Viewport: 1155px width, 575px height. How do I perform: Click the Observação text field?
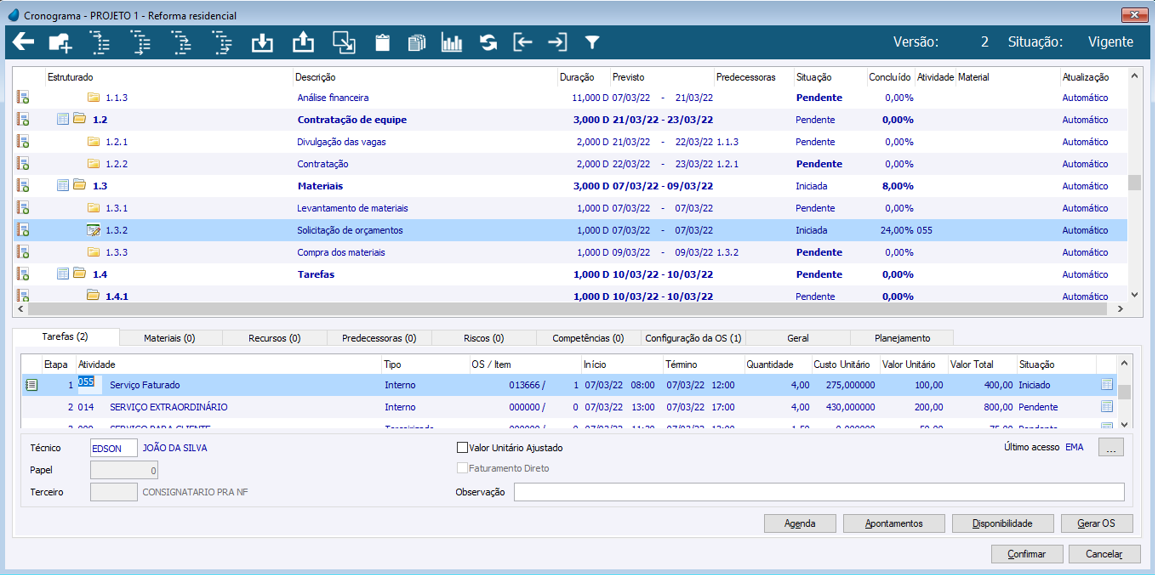coord(818,492)
